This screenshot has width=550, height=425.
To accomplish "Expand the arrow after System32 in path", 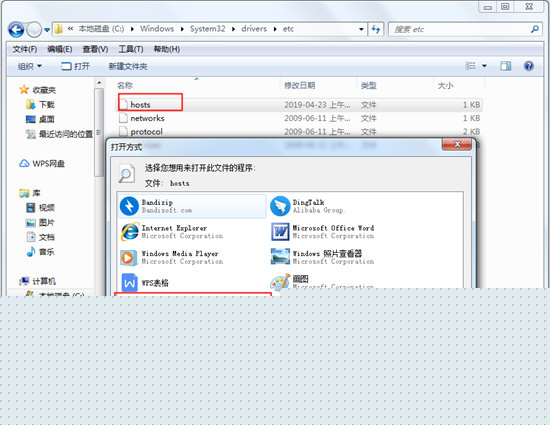I will pyautogui.click(x=233, y=29).
